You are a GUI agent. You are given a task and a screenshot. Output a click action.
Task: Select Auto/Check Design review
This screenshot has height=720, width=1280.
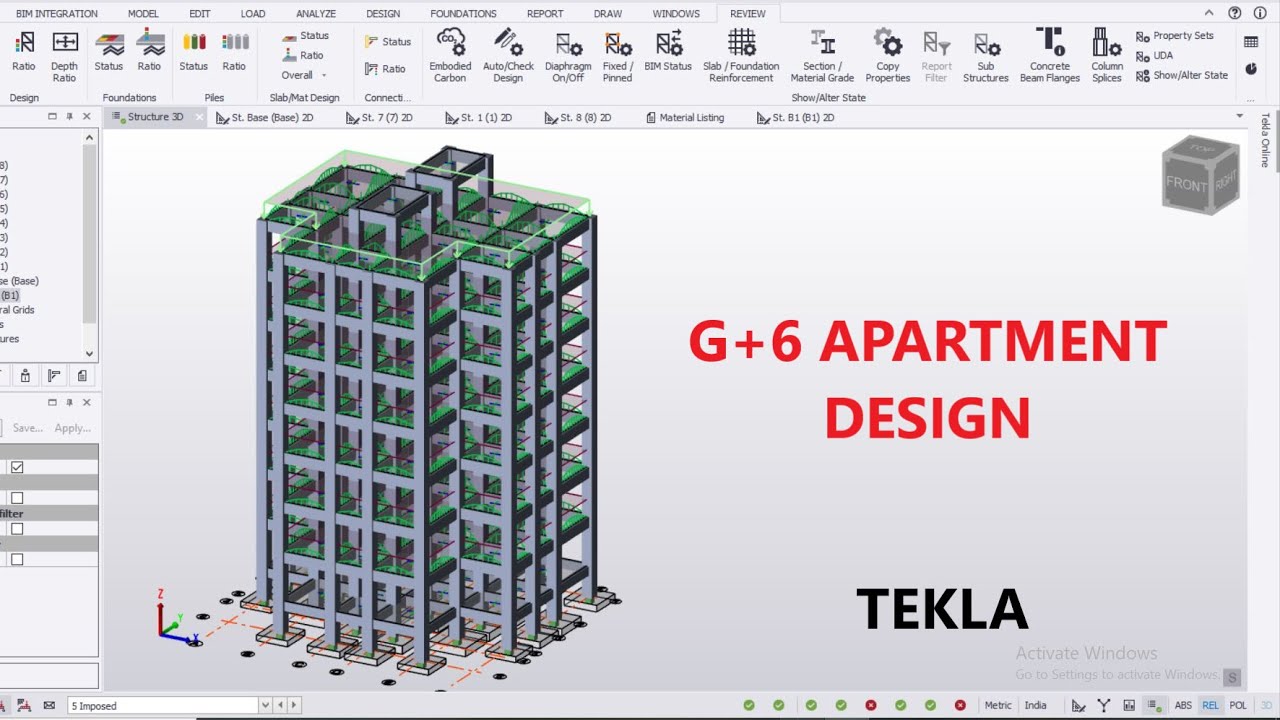[508, 56]
